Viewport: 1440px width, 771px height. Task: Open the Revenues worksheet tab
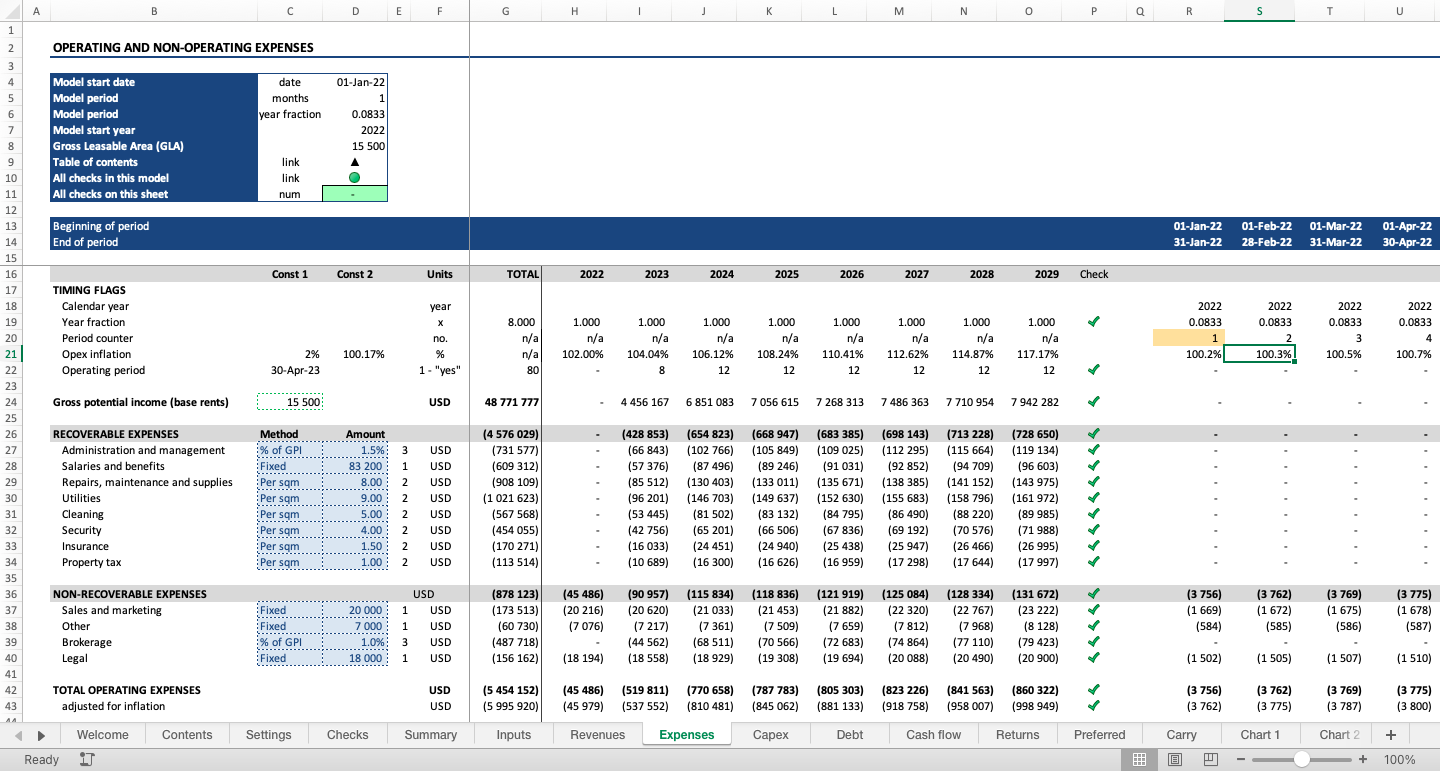(x=597, y=734)
